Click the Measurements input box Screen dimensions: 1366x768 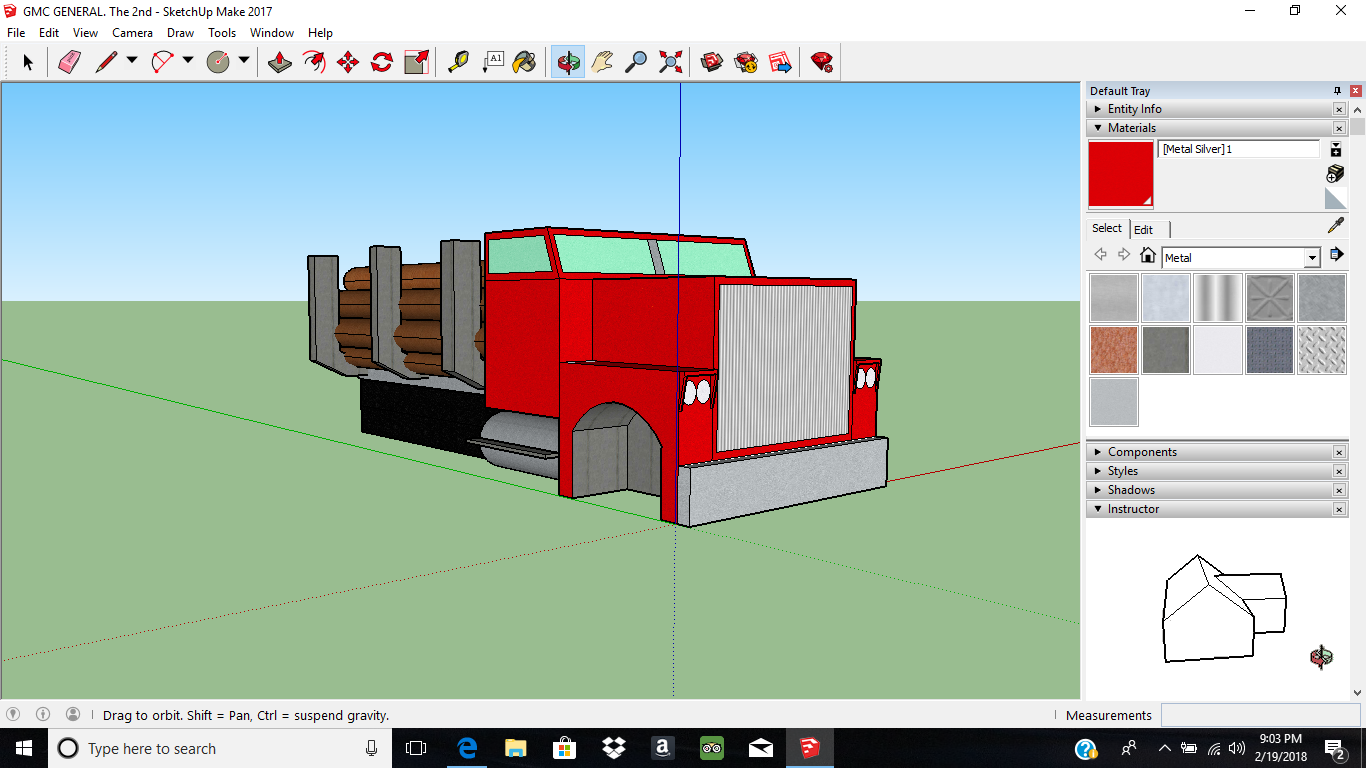pyautogui.click(x=1259, y=715)
